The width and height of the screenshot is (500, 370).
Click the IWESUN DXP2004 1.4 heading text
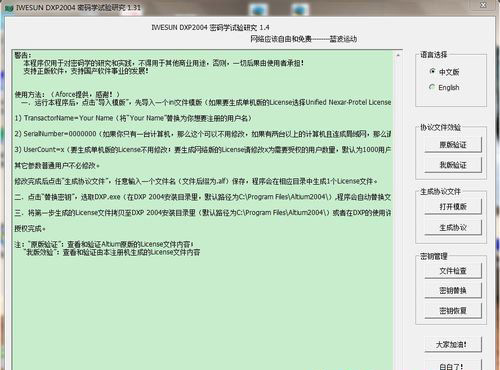[x=210, y=27]
